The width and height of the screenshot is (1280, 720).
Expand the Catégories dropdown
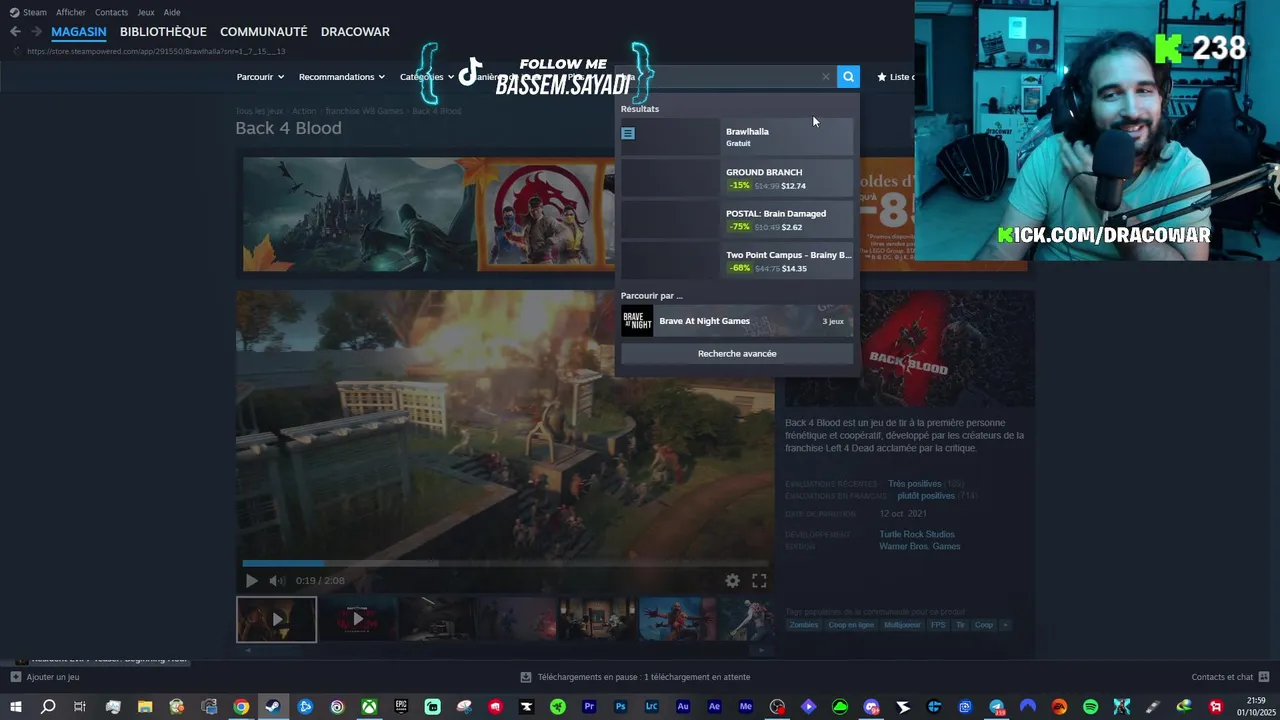coord(427,77)
